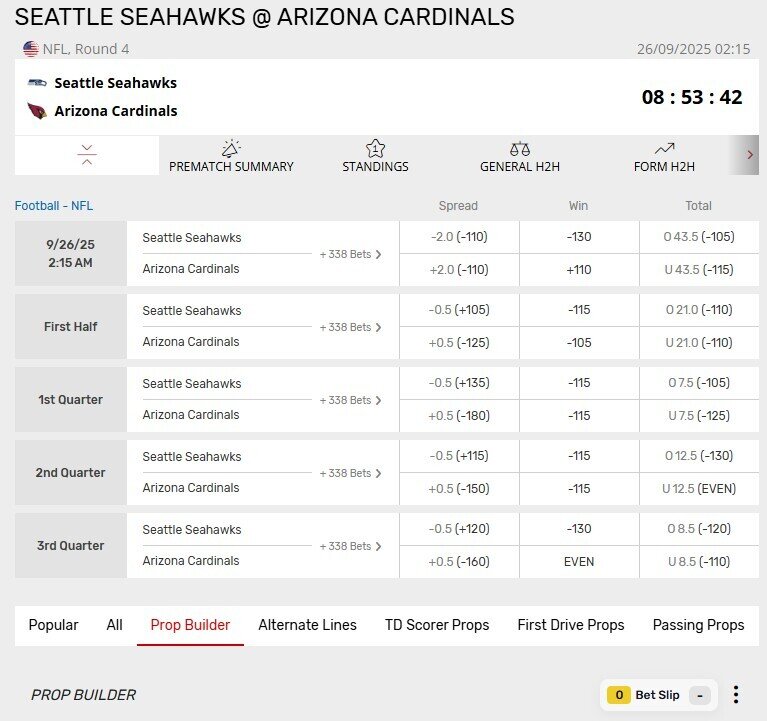767x721 pixels.
Task: Open Form H2H trend arrow icon
Action: tap(664, 148)
